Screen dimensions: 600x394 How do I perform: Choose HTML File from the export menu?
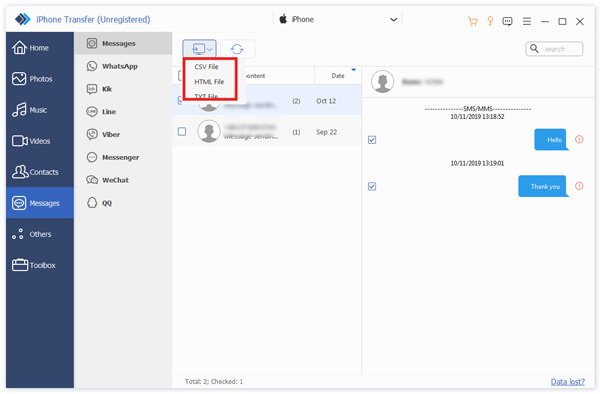click(210, 81)
